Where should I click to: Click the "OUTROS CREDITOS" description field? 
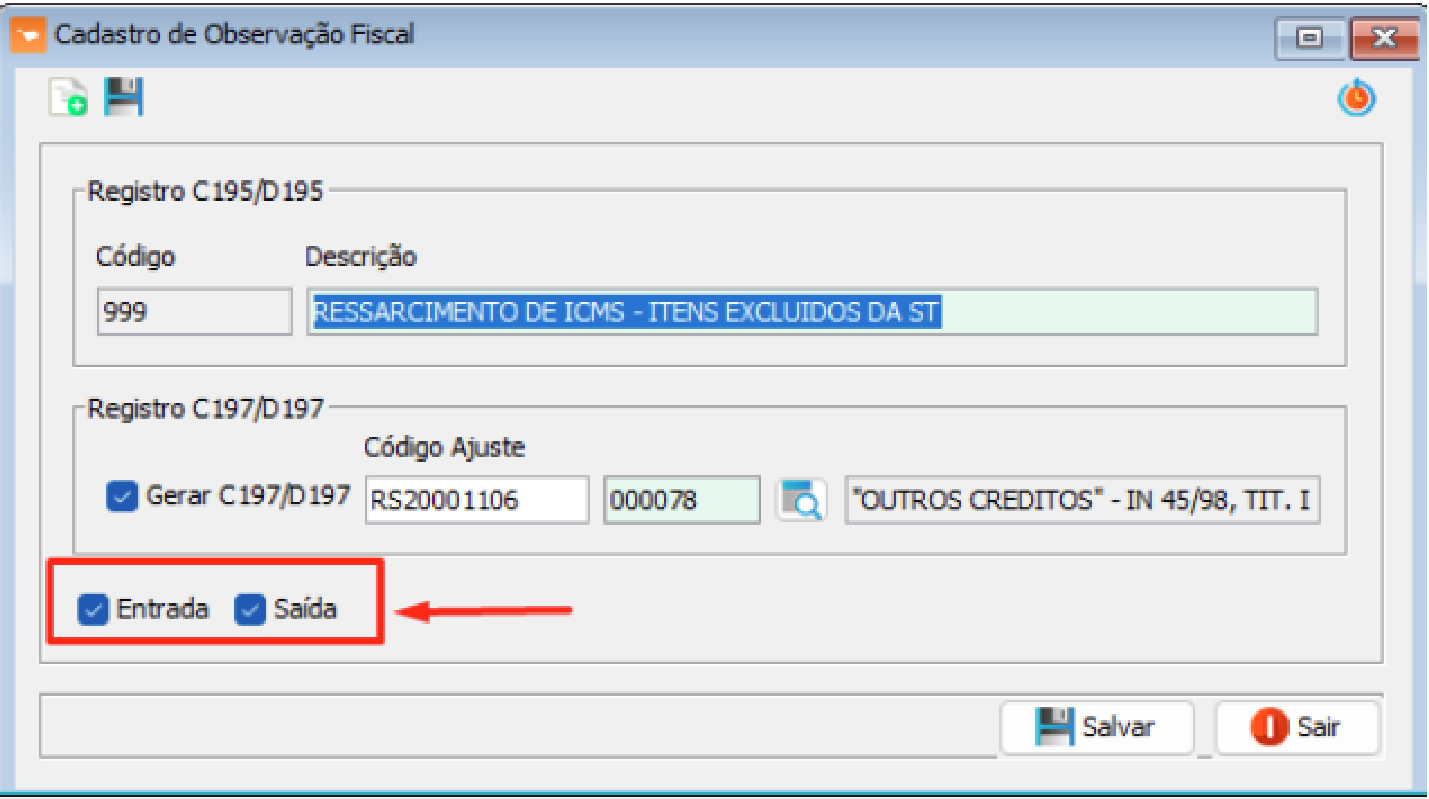1082,500
